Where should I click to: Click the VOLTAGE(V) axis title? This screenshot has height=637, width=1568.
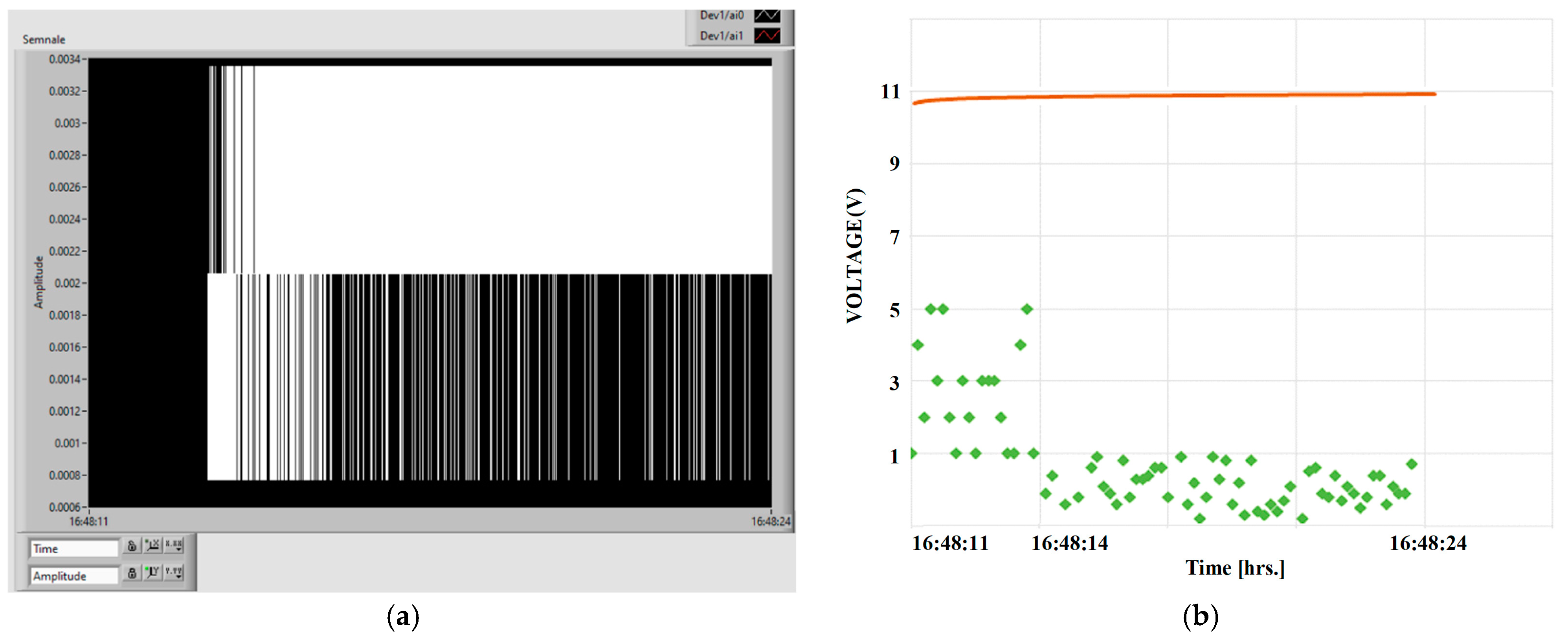pyautogui.click(x=855, y=256)
